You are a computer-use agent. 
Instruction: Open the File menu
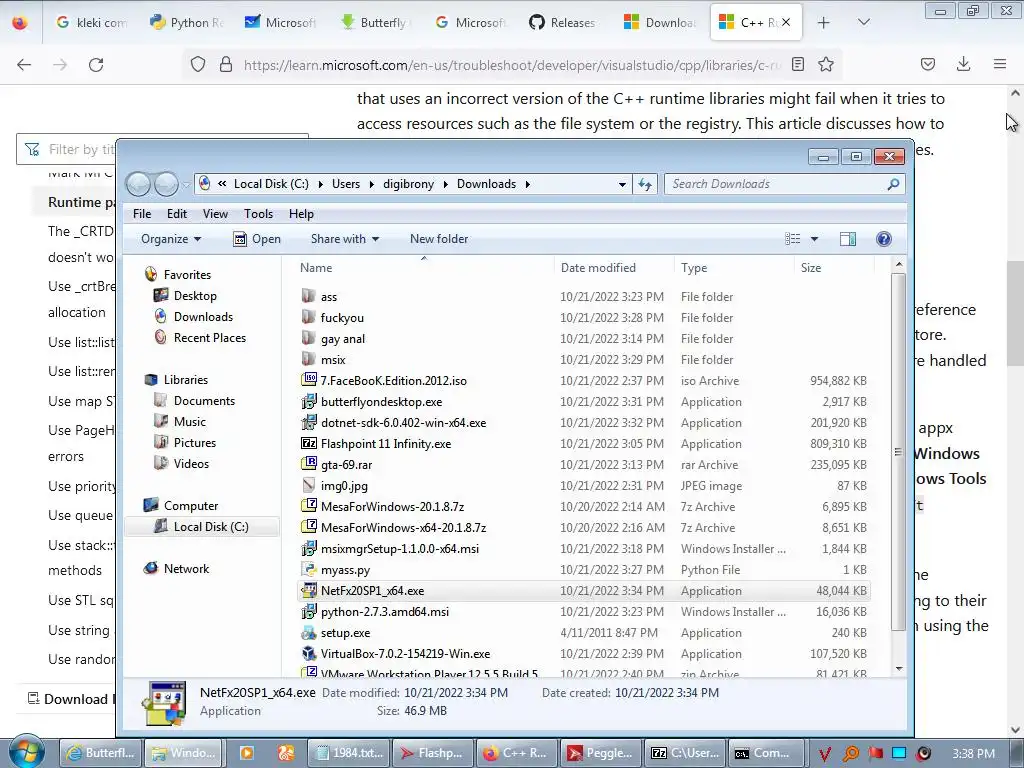(142, 214)
